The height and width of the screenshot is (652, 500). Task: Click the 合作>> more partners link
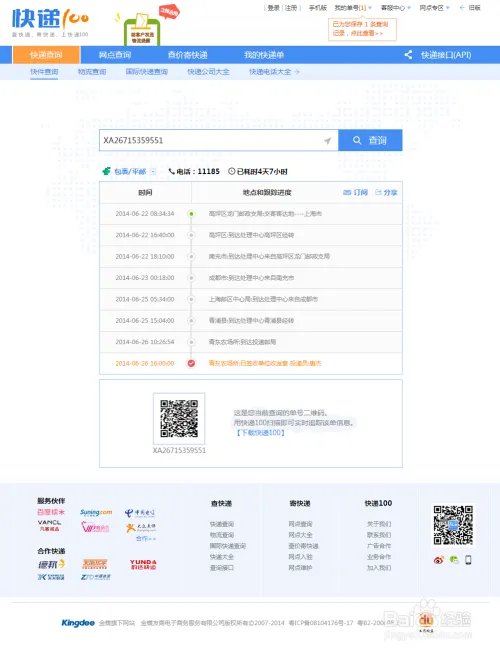pos(146,538)
